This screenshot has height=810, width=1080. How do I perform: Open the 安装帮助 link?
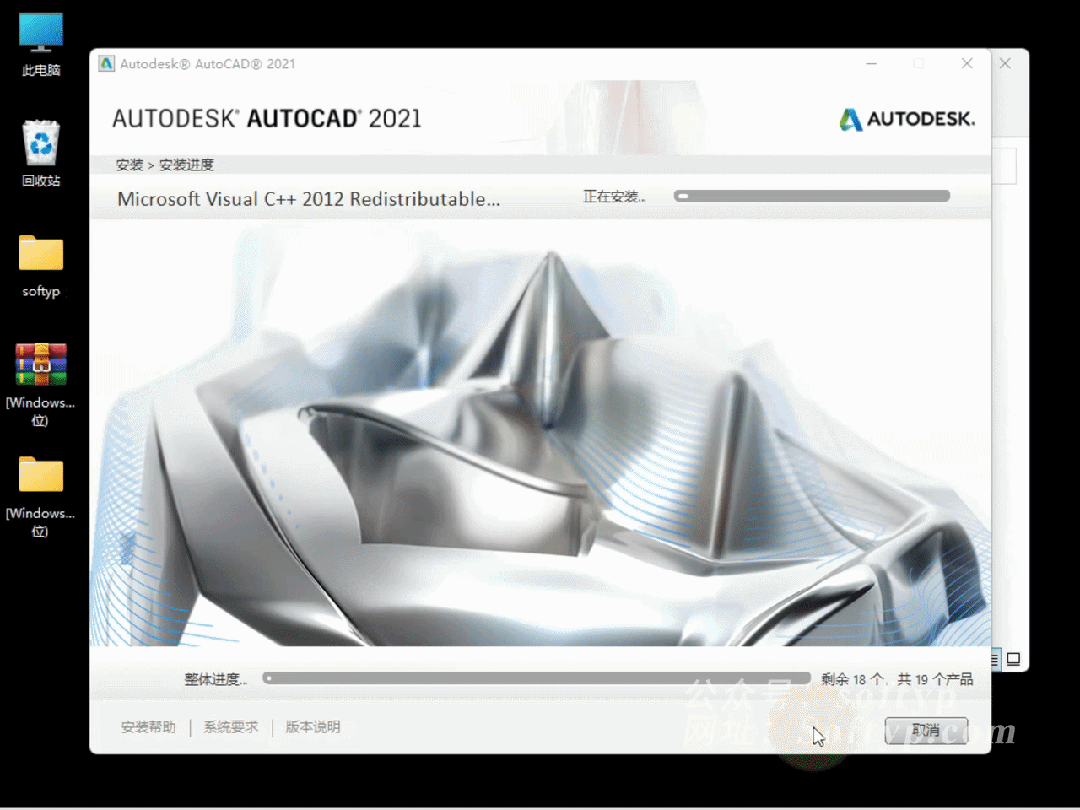click(148, 727)
